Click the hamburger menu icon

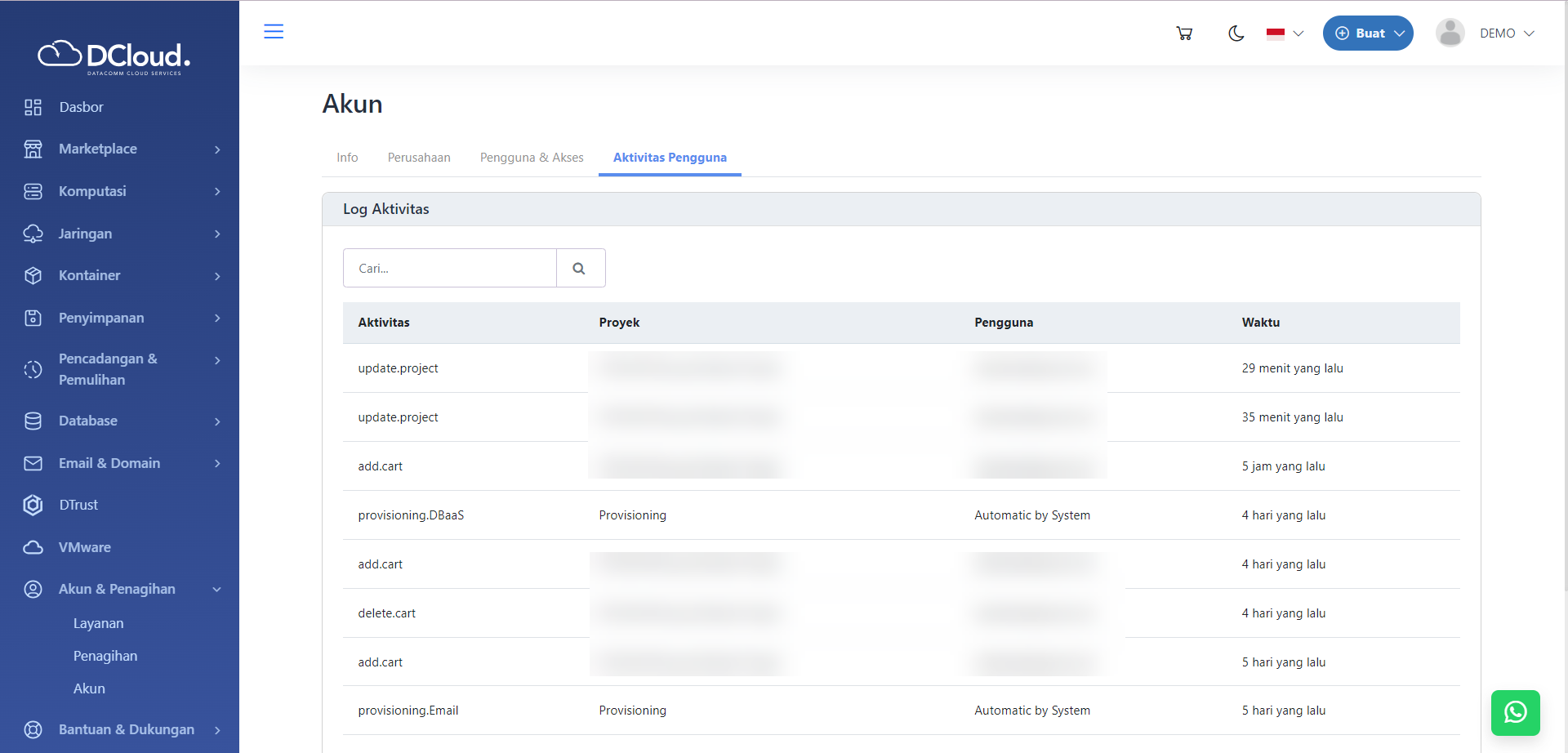point(274,32)
